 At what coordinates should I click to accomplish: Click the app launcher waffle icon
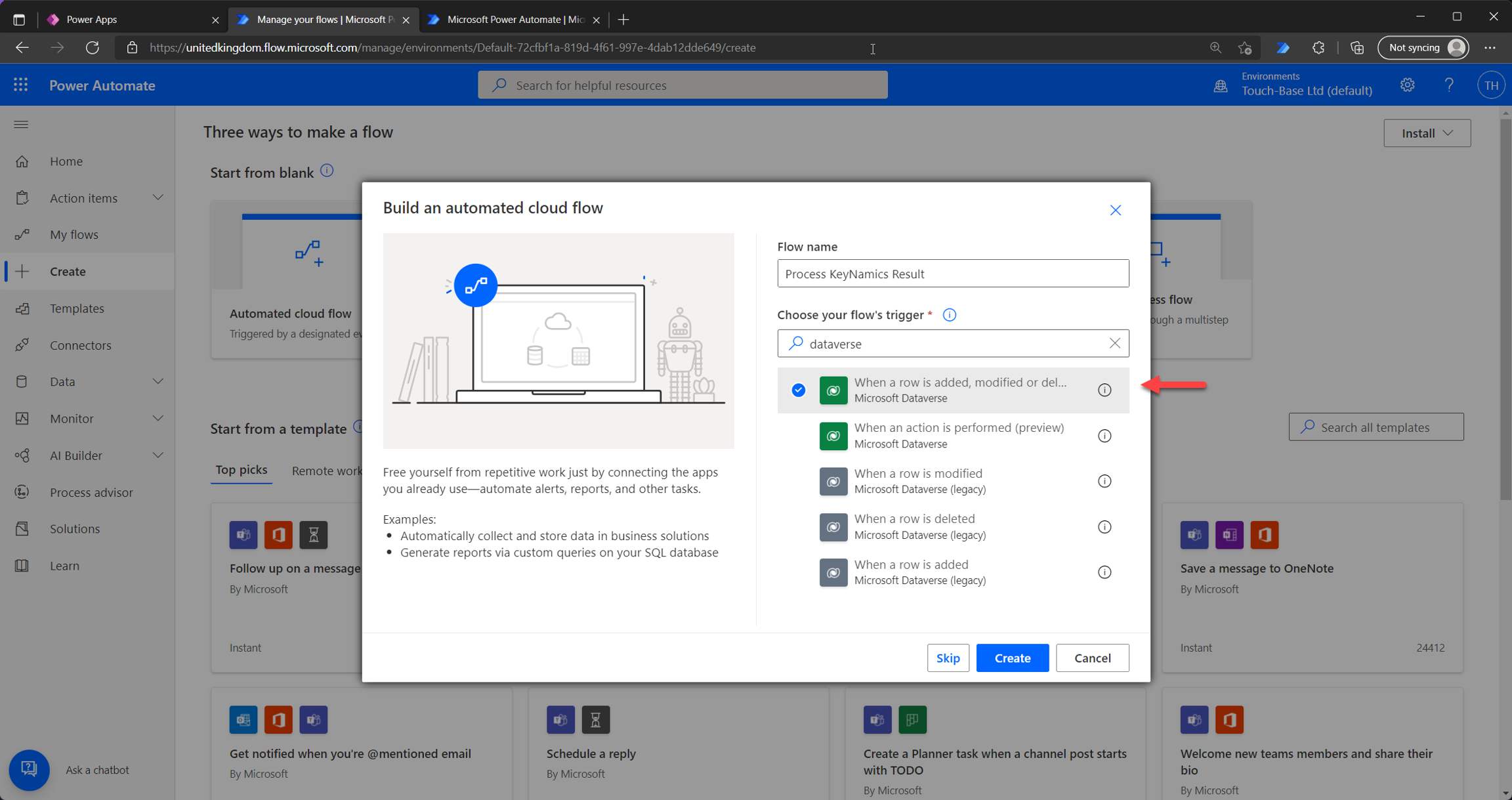20,85
